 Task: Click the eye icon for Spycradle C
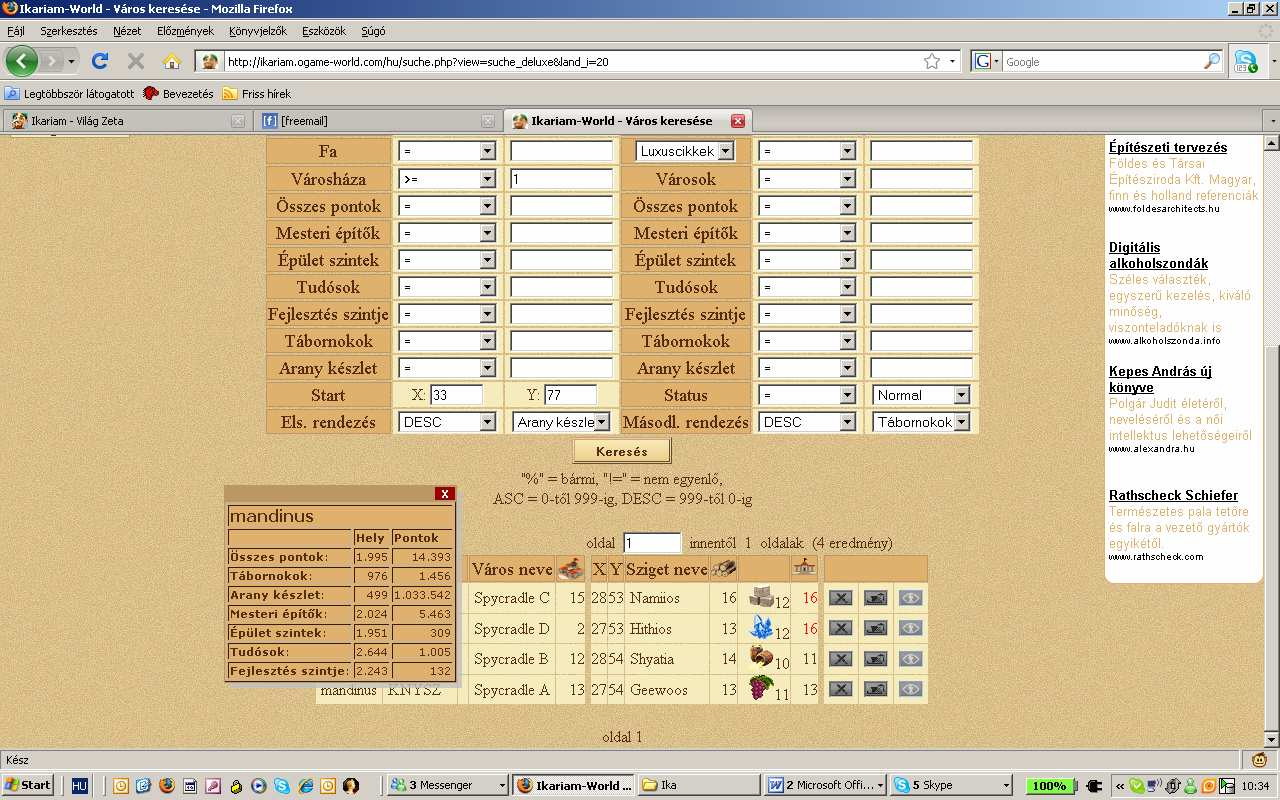pos(910,598)
